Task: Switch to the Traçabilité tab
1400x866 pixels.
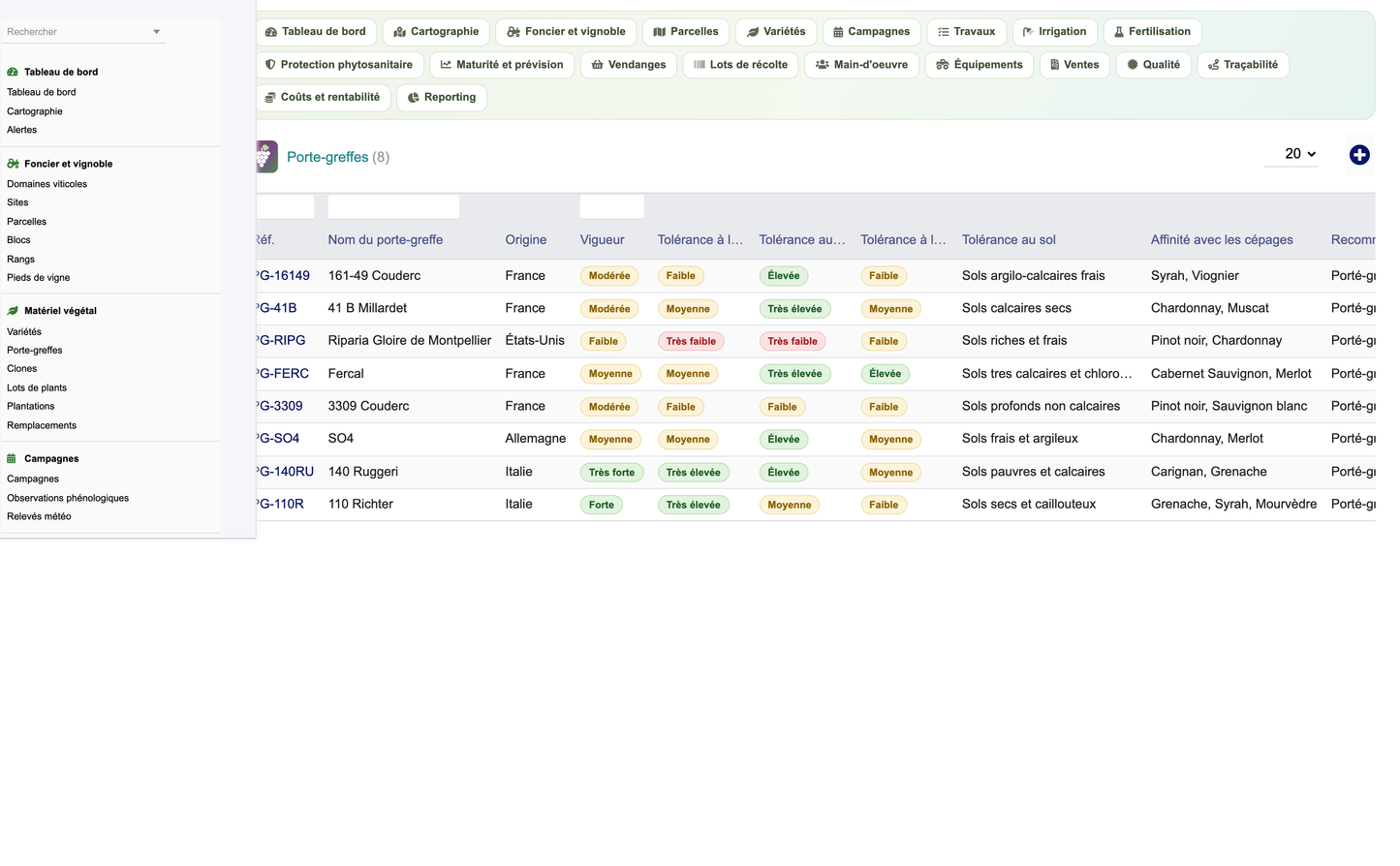Action: click(x=1242, y=65)
